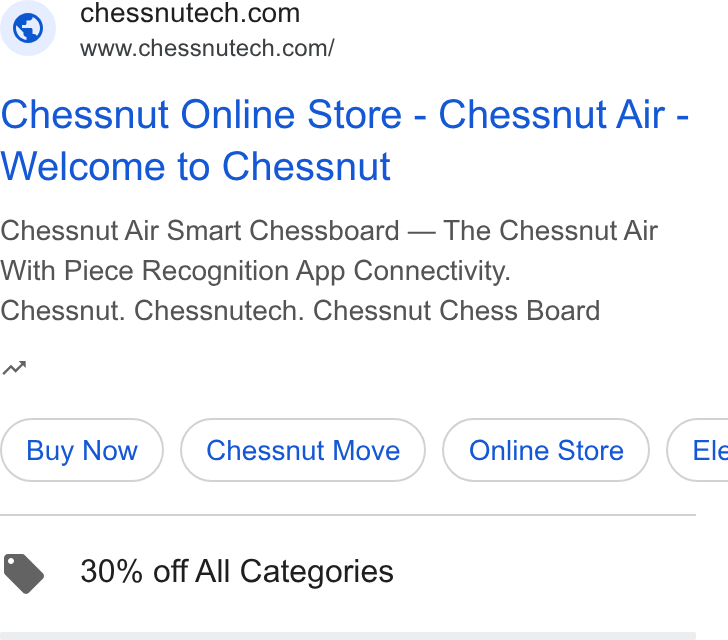Click the word 'Chessnutech.' in the description
This screenshot has width=728, height=640.
coord(219,310)
